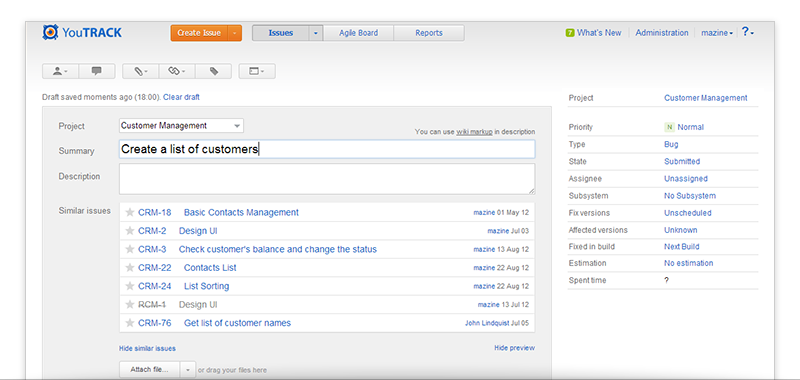The width and height of the screenshot is (800, 380).
Task: Expand the Create Issue dropdown arrow
Action: click(x=235, y=33)
